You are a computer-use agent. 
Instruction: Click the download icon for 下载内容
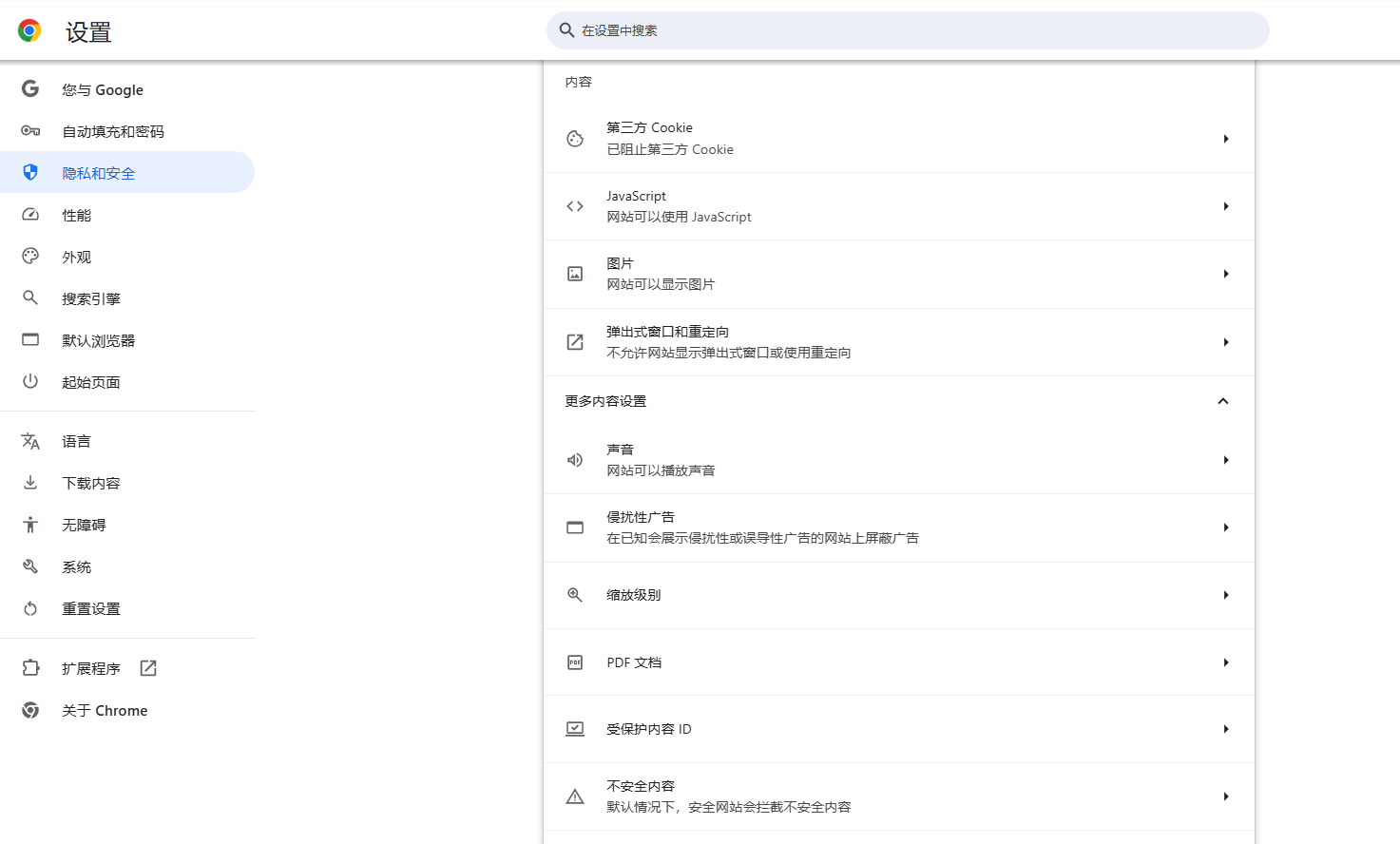point(30,483)
